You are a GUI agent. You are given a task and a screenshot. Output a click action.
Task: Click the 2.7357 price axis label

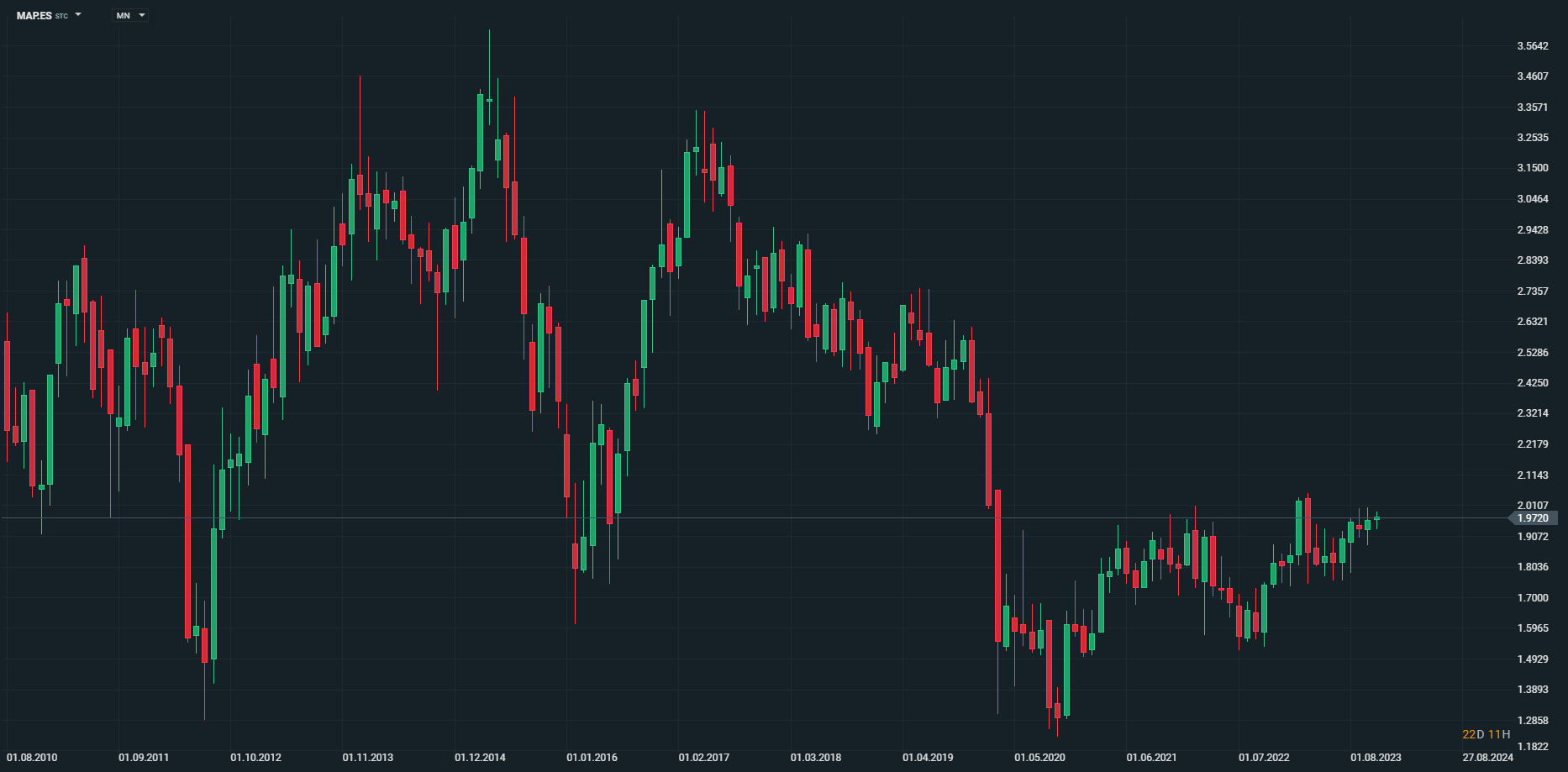[1532, 291]
